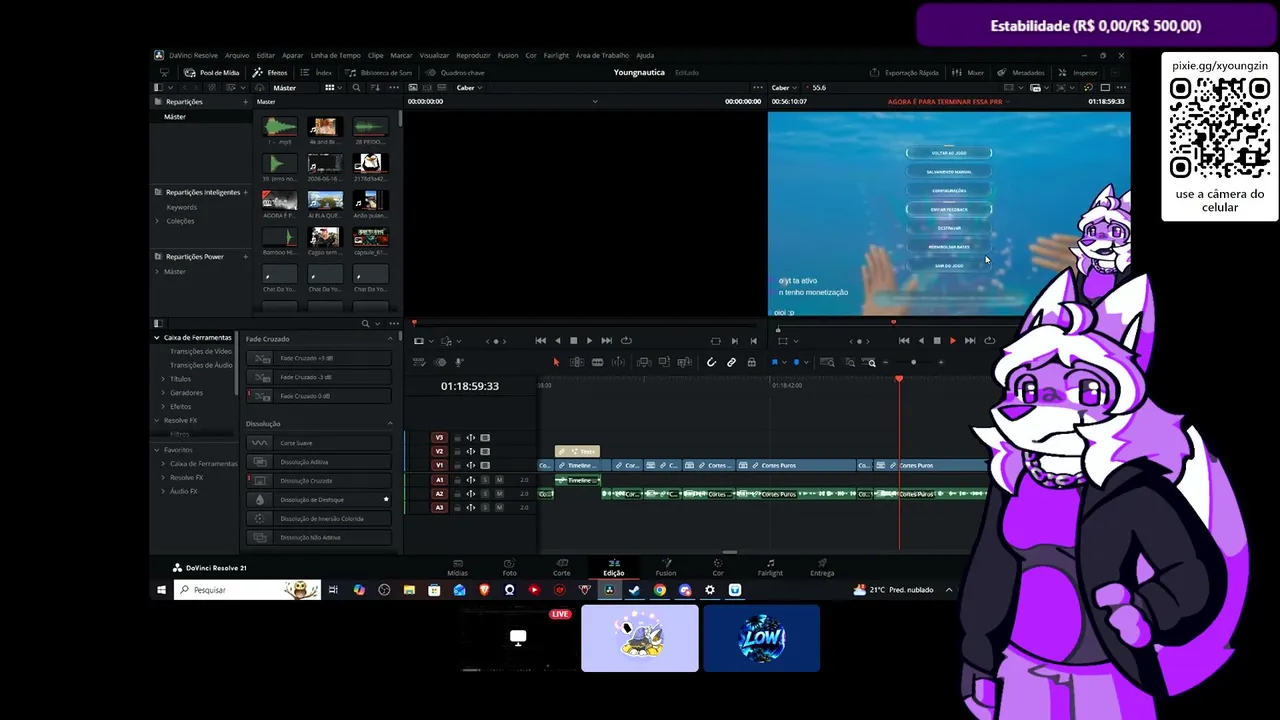Open Google Chrome from the taskbar
This screenshot has width=1280, height=720.
coord(660,590)
